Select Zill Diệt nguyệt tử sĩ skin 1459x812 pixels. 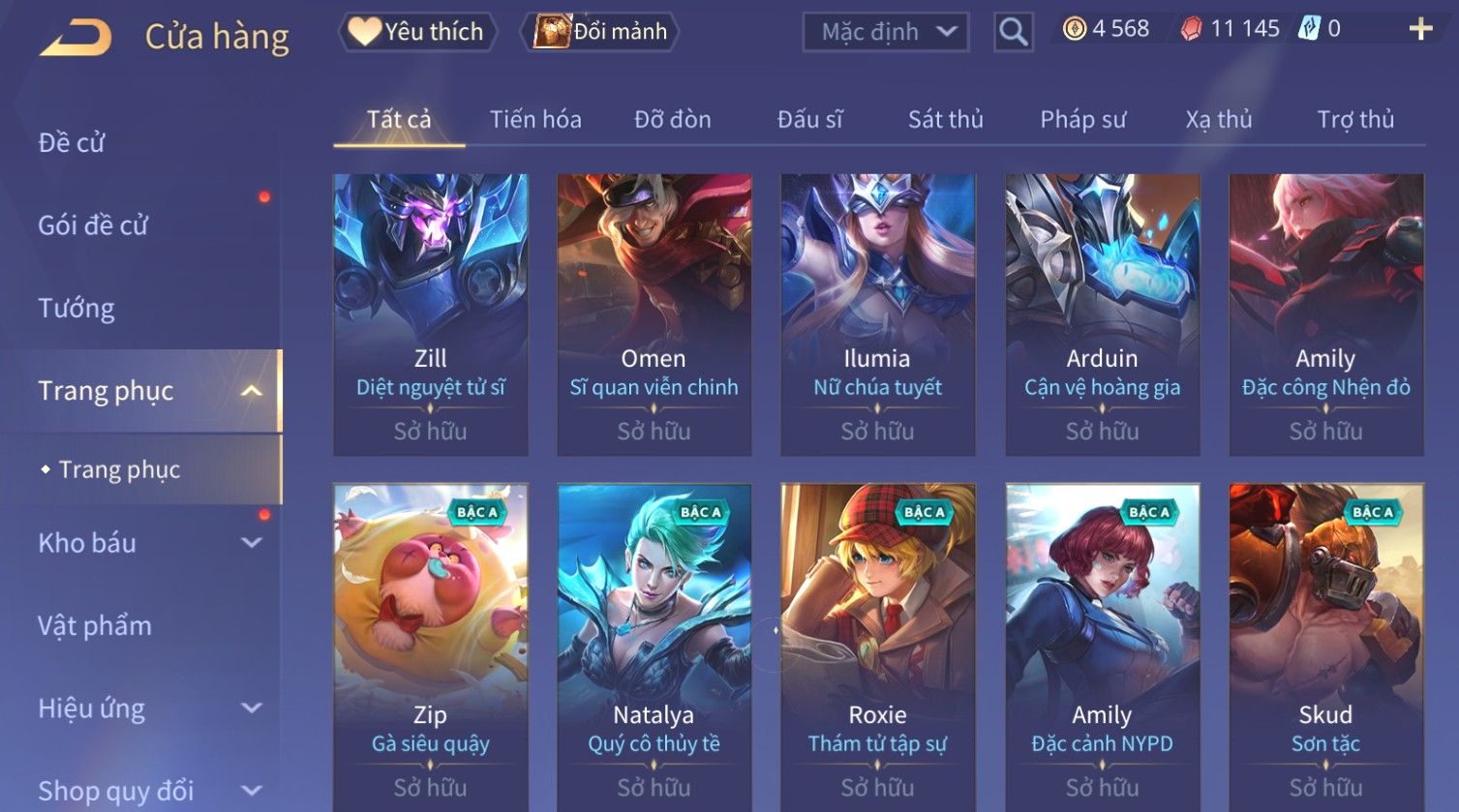[x=431, y=315]
